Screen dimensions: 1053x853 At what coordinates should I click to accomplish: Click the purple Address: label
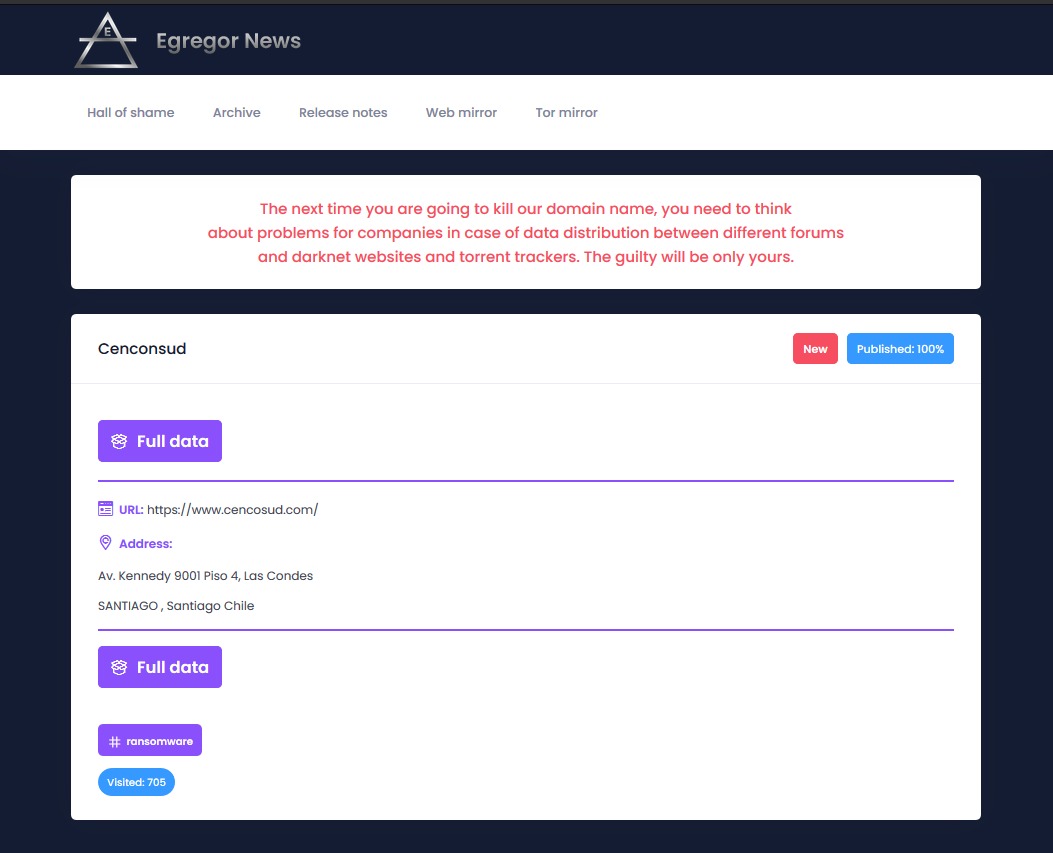[146, 543]
